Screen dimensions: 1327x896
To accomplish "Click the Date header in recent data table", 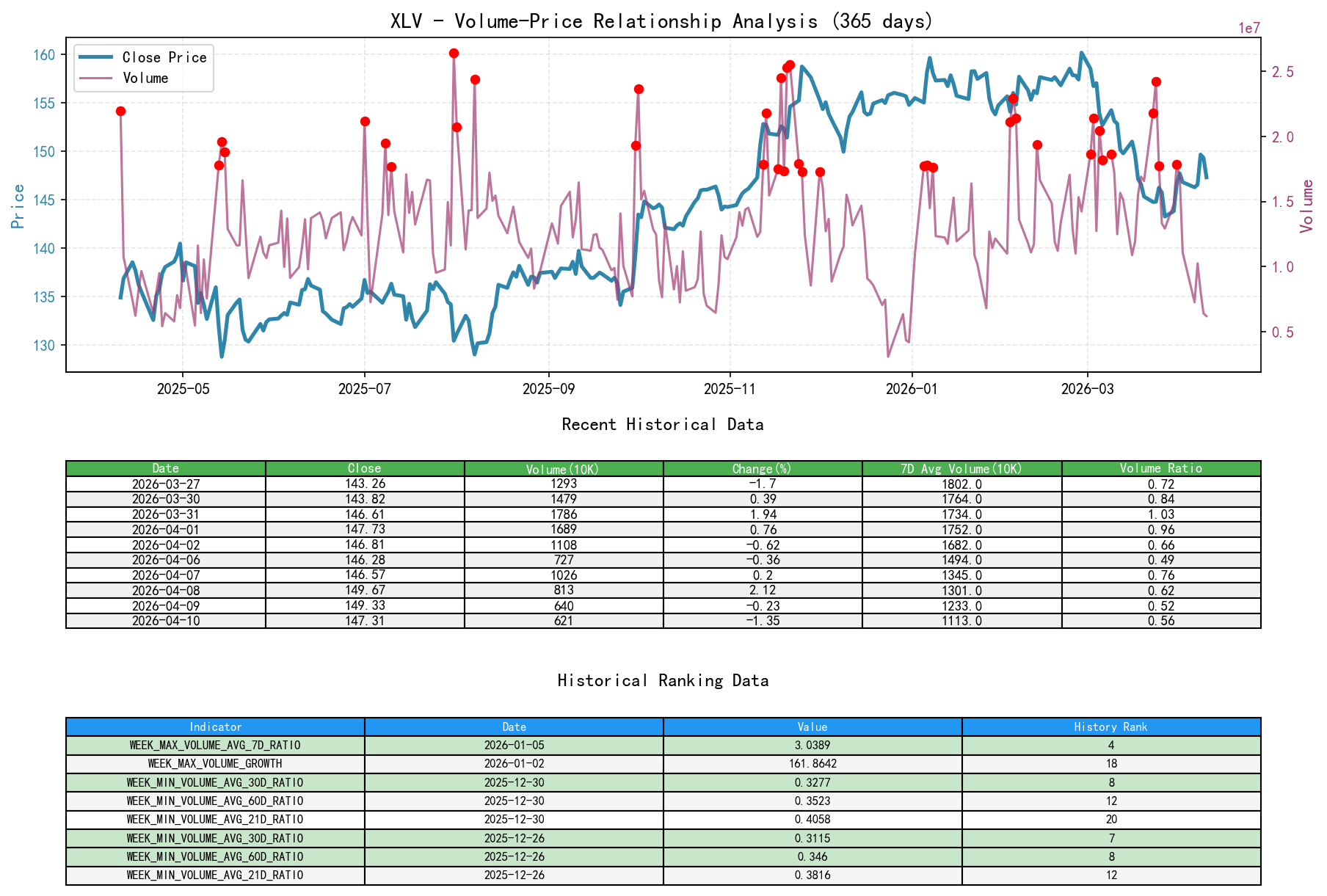I will click(x=166, y=468).
